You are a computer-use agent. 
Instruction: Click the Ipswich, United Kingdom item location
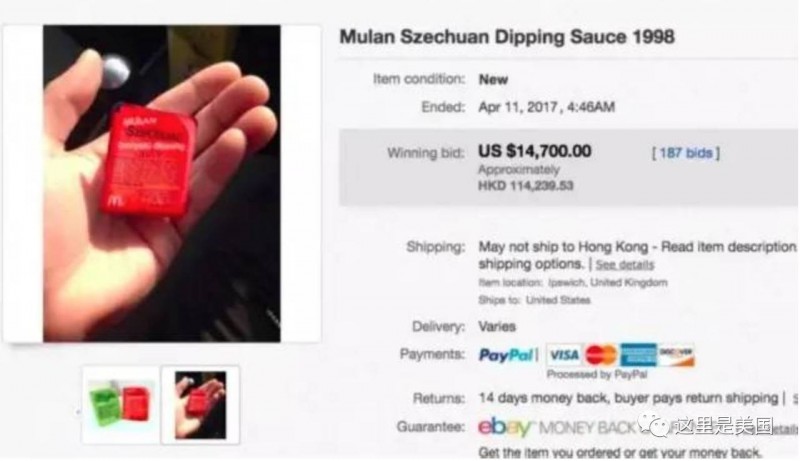(x=608, y=283)
